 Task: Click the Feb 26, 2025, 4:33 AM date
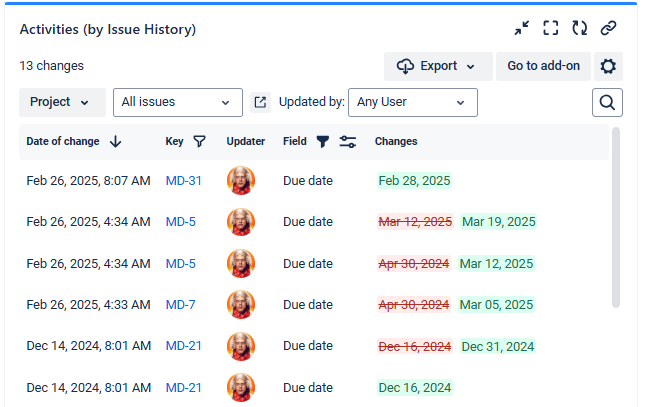(88, 305)
